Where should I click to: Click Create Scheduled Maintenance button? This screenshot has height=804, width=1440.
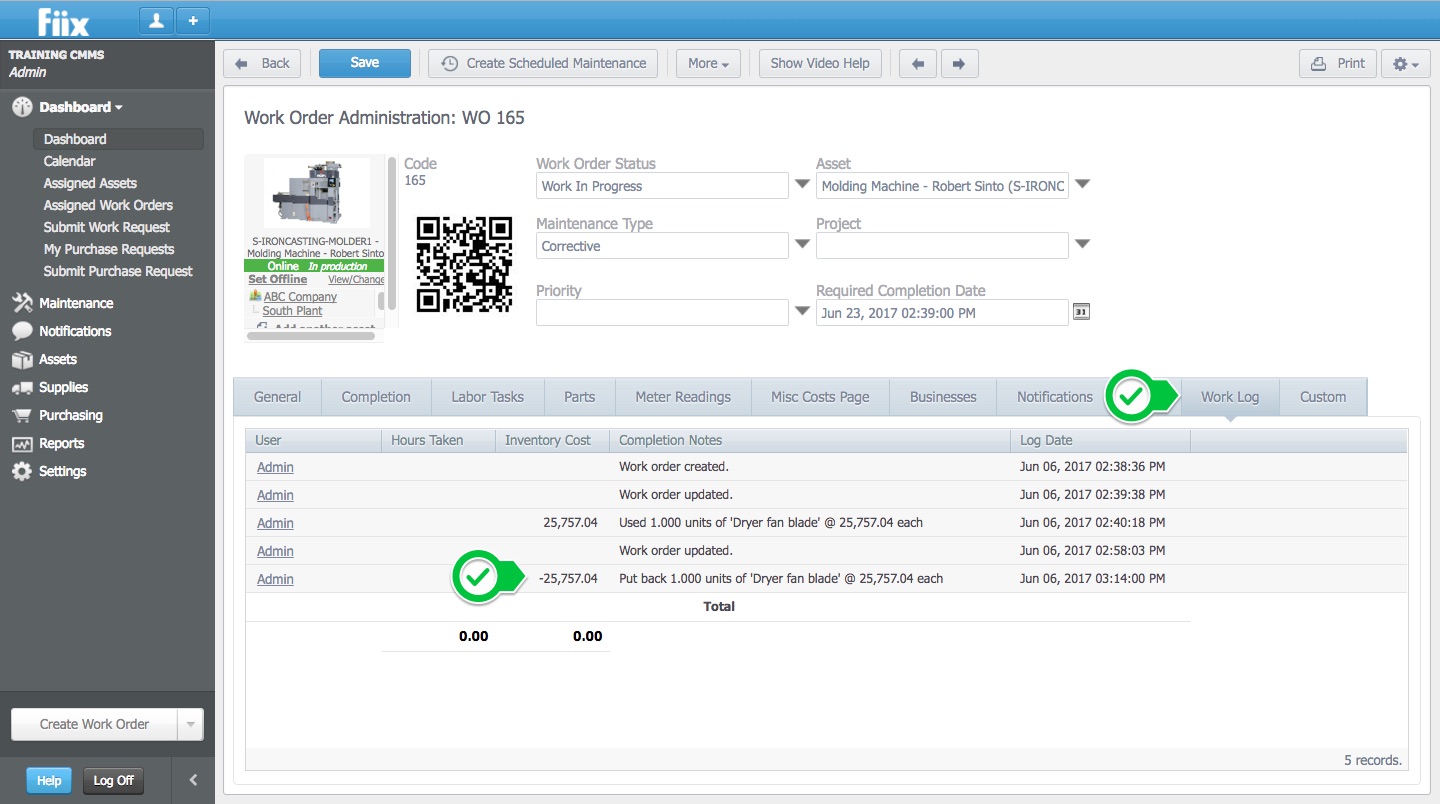pos(543,63)
